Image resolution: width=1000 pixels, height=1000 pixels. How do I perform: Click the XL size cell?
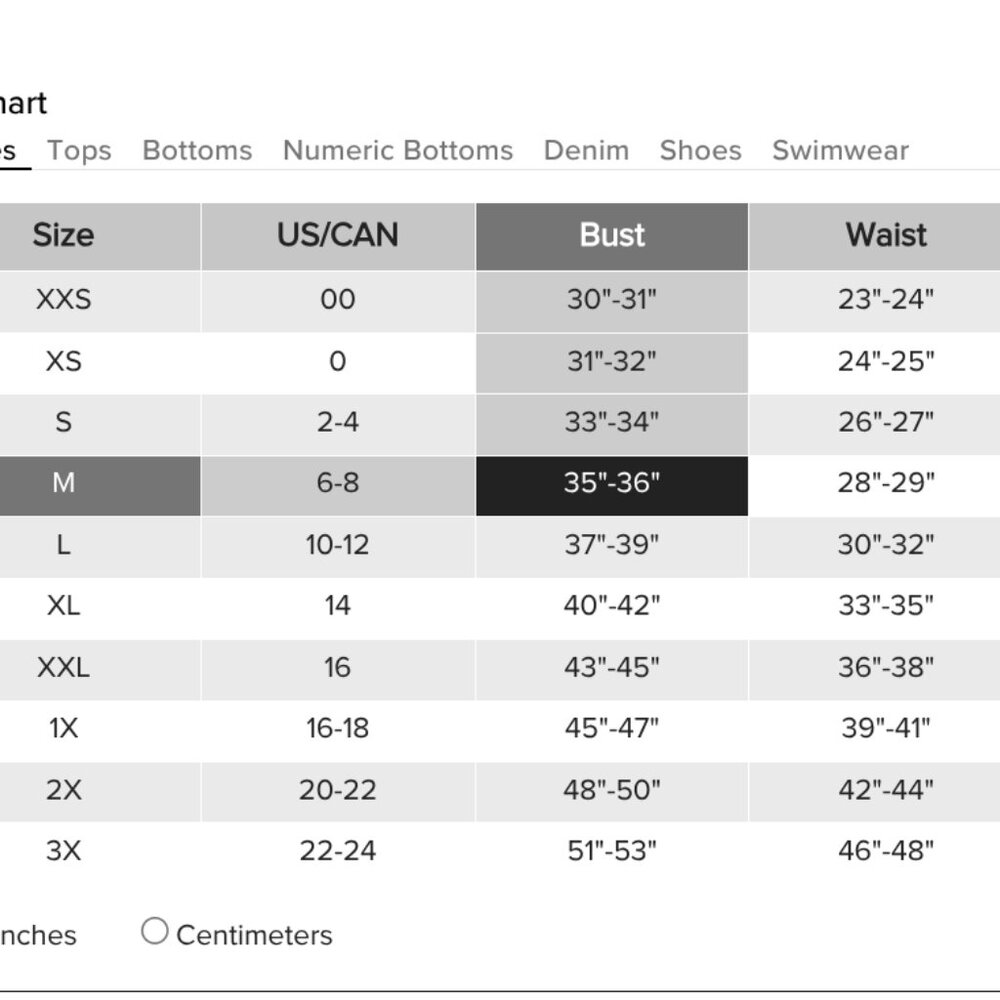tap(63, 606)
